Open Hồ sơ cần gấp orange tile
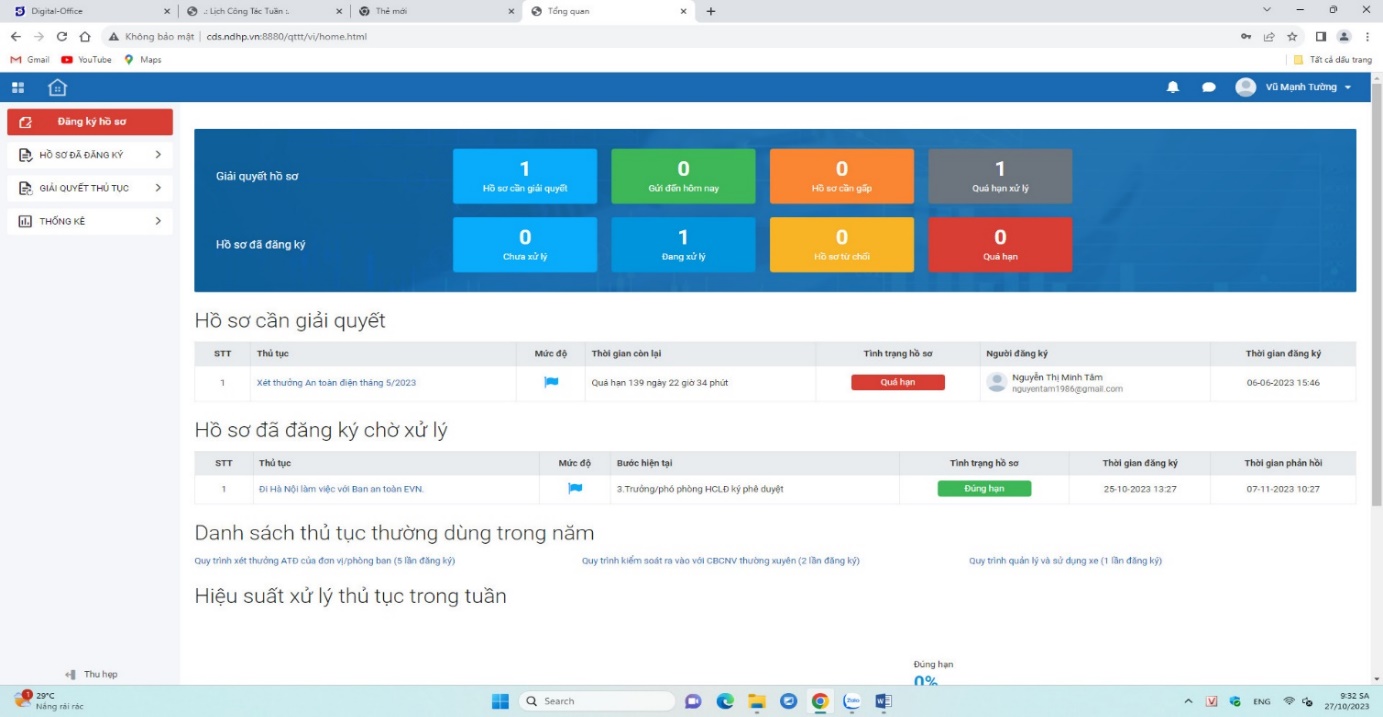 (842, 176)
